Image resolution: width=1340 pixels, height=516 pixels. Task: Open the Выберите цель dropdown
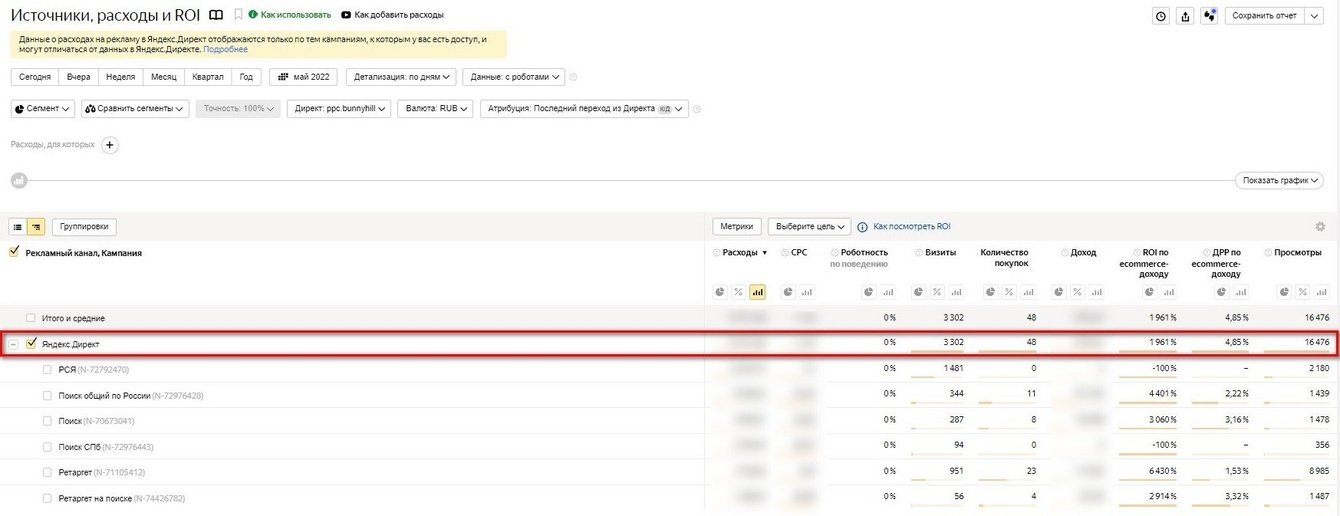pos(809,227)
